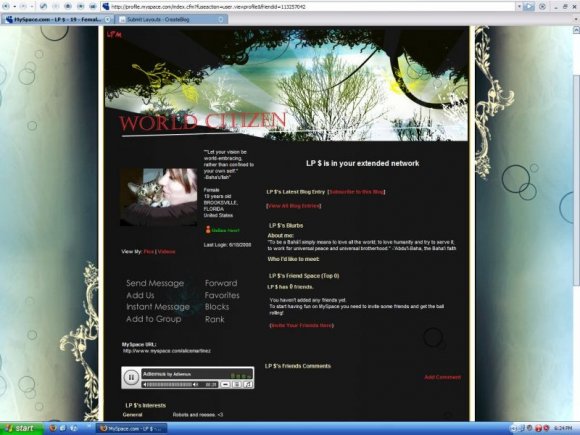Click the vertical scrollbar thumb

tap(576, 180)
